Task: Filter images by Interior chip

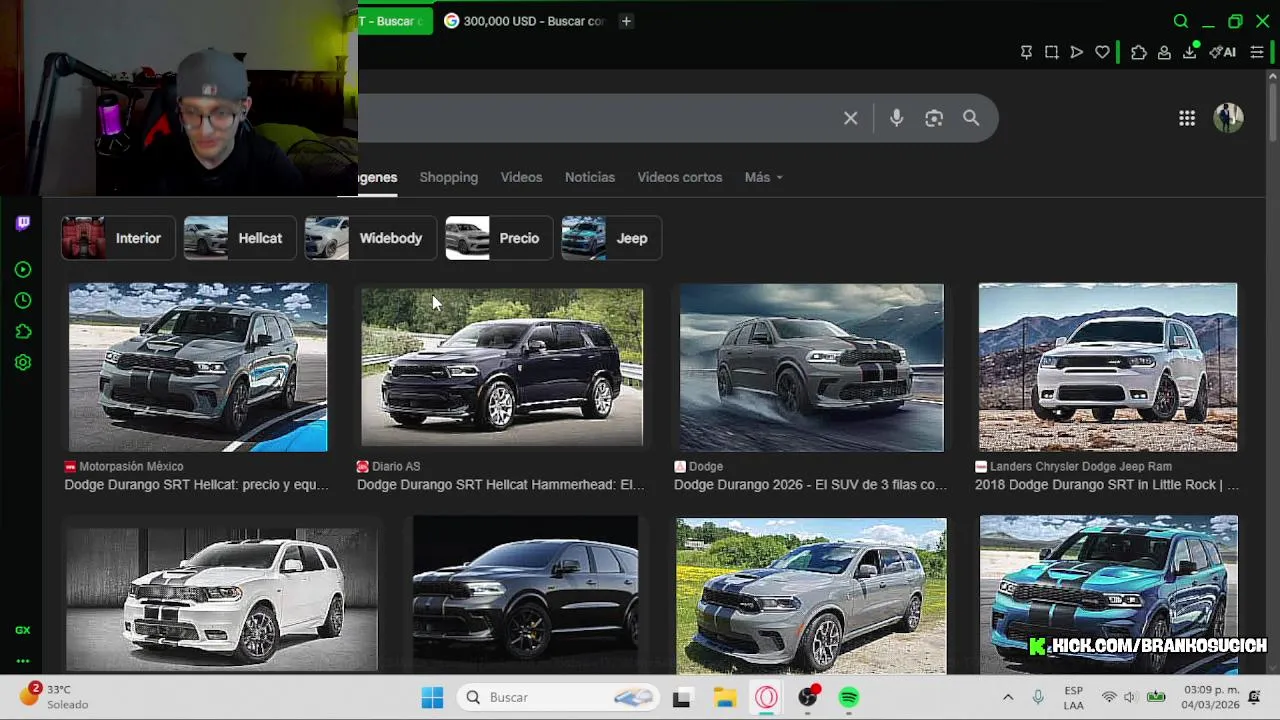Action: click(x=118, y=238)
